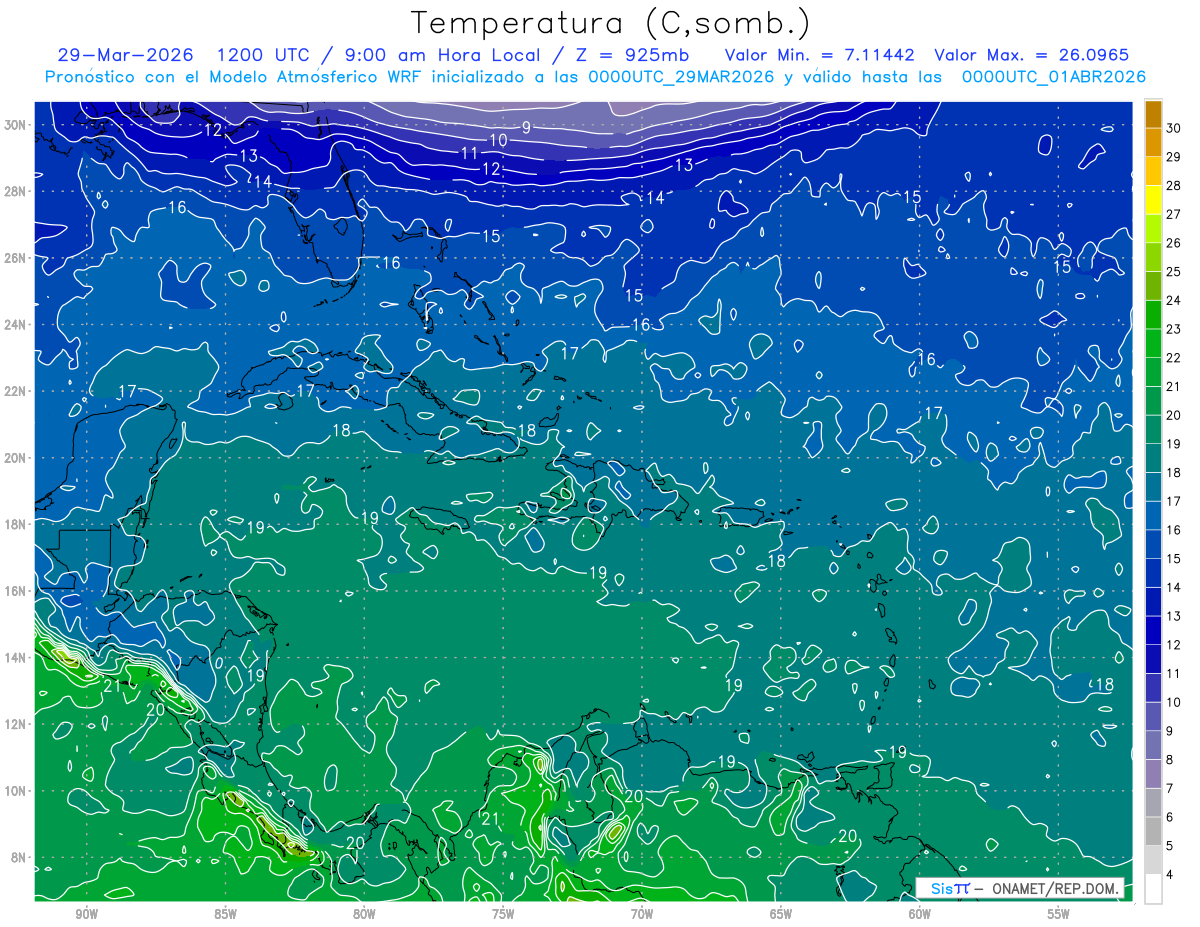The width and height of the screenshot is (1200, 927).
Task: Select the green 23 degree legend swatch
Action: (1153, 316)
